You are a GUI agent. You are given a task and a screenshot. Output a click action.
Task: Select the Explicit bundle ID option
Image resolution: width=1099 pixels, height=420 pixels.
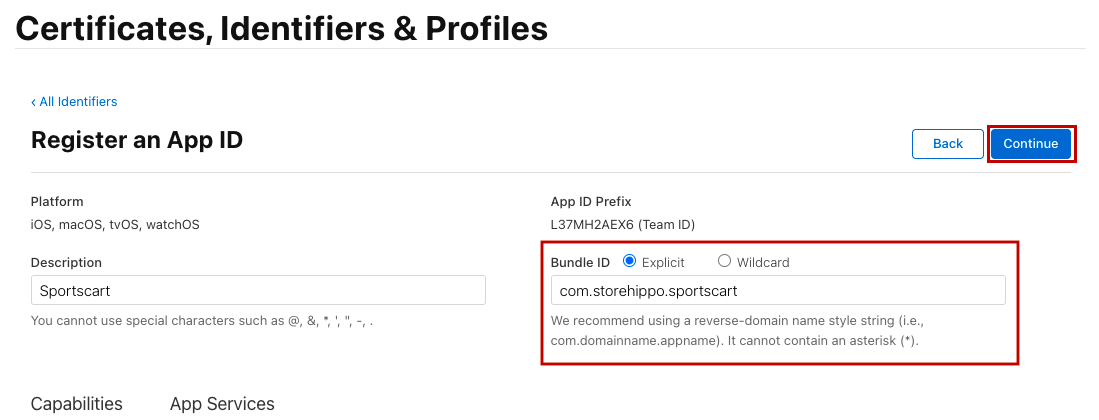630,262
